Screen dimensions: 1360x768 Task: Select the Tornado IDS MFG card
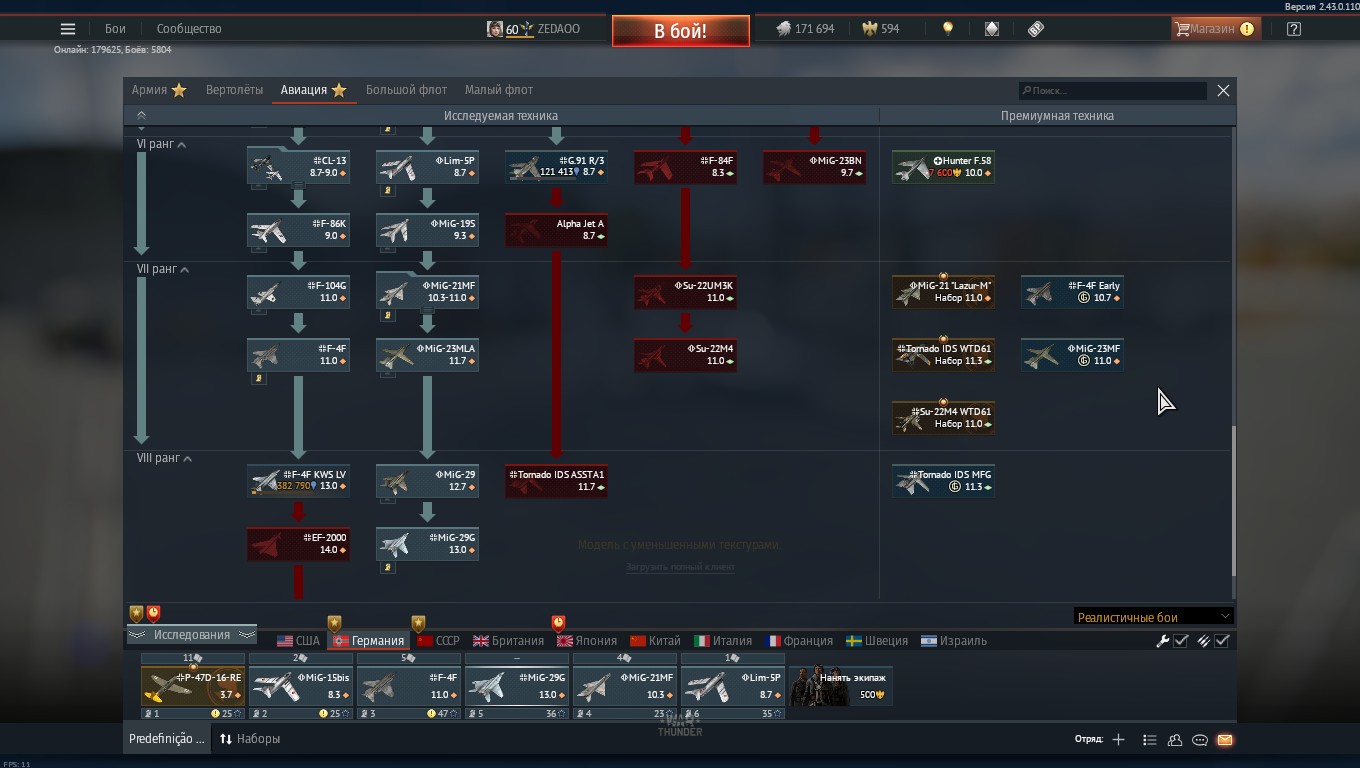click(943, 481)
